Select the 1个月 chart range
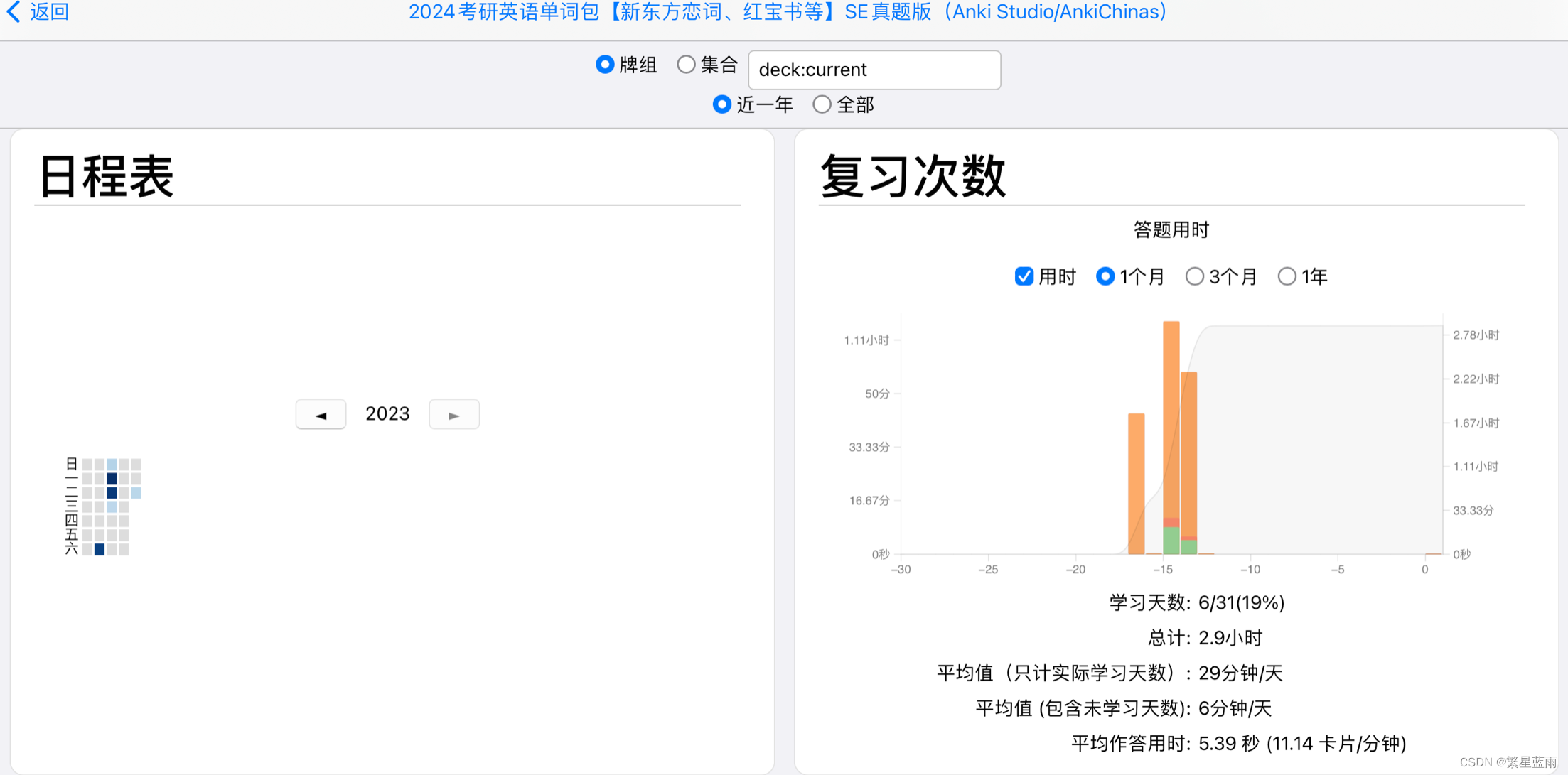The image size is (1568, 775). (x=1105, y=276)
